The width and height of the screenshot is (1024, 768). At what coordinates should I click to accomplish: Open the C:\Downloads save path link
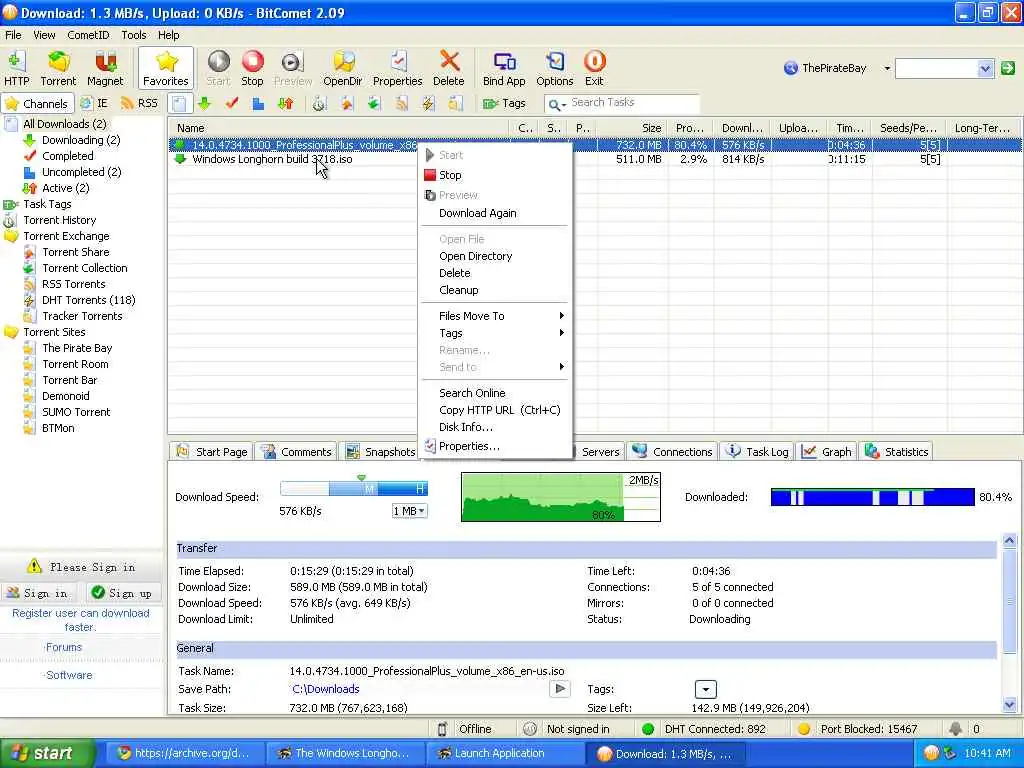[x=325, y=689]
